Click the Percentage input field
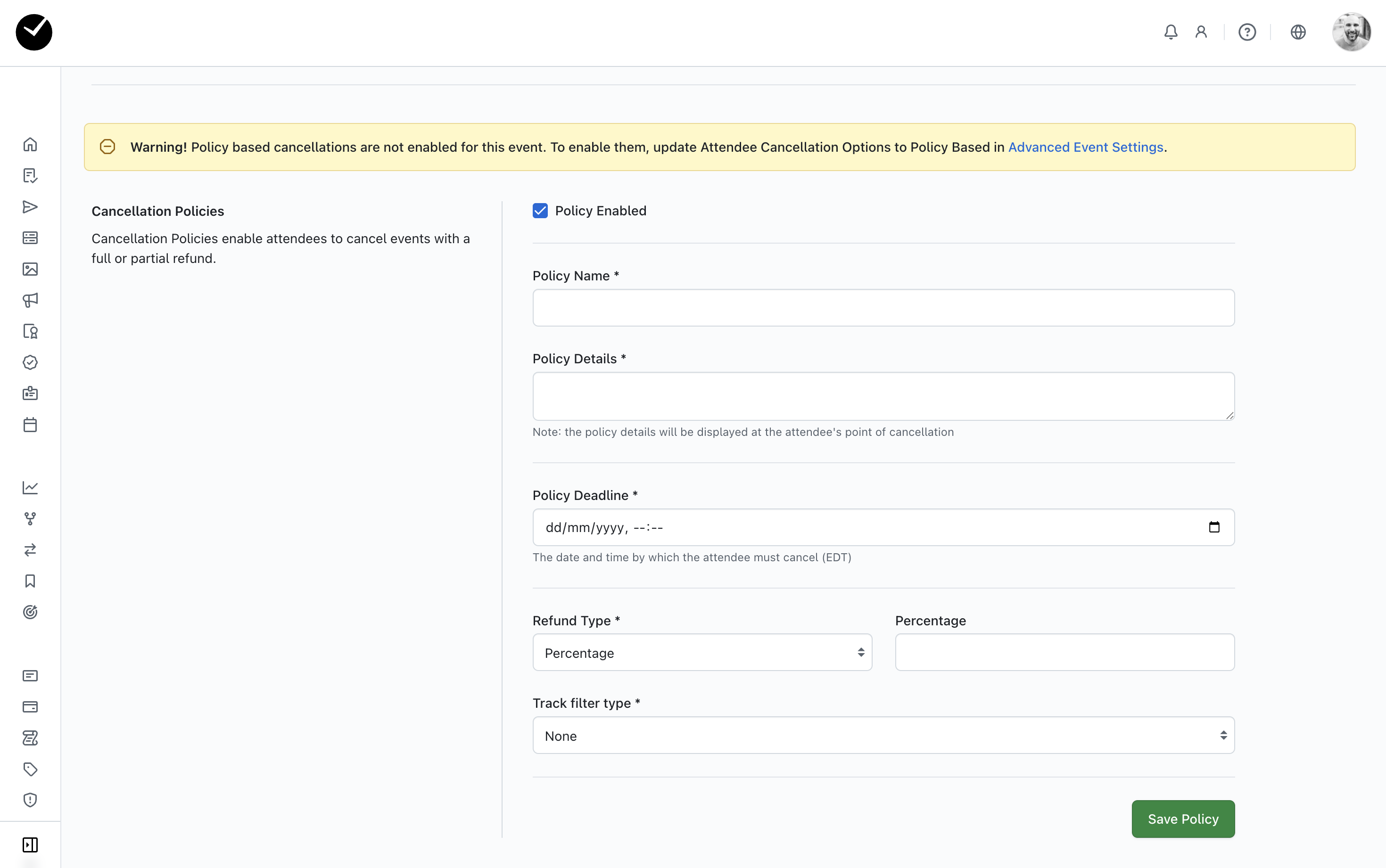 point(1064,653)
